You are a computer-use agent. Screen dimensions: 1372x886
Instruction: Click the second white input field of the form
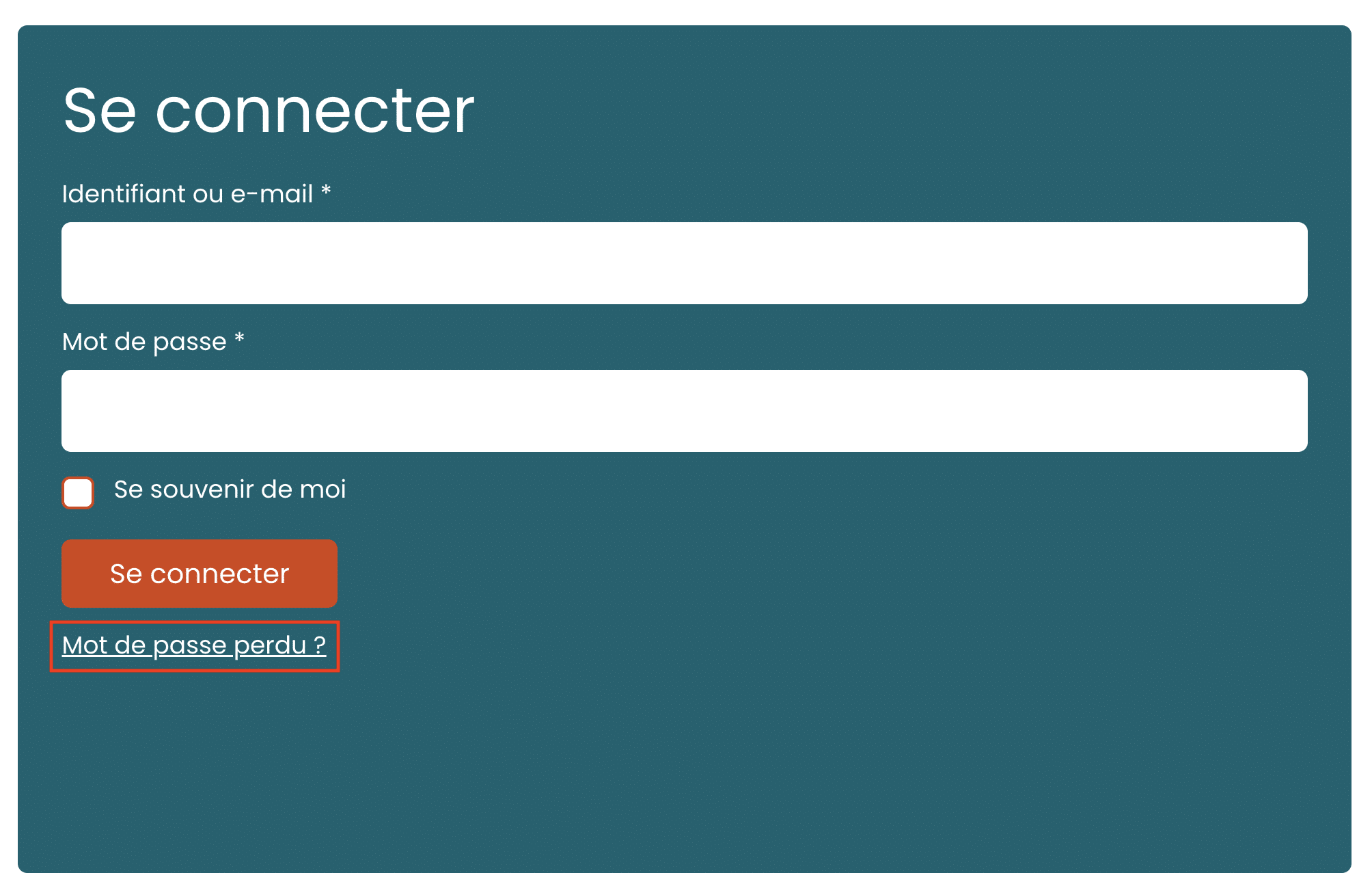pyautogui.click(x=684, y=411)
